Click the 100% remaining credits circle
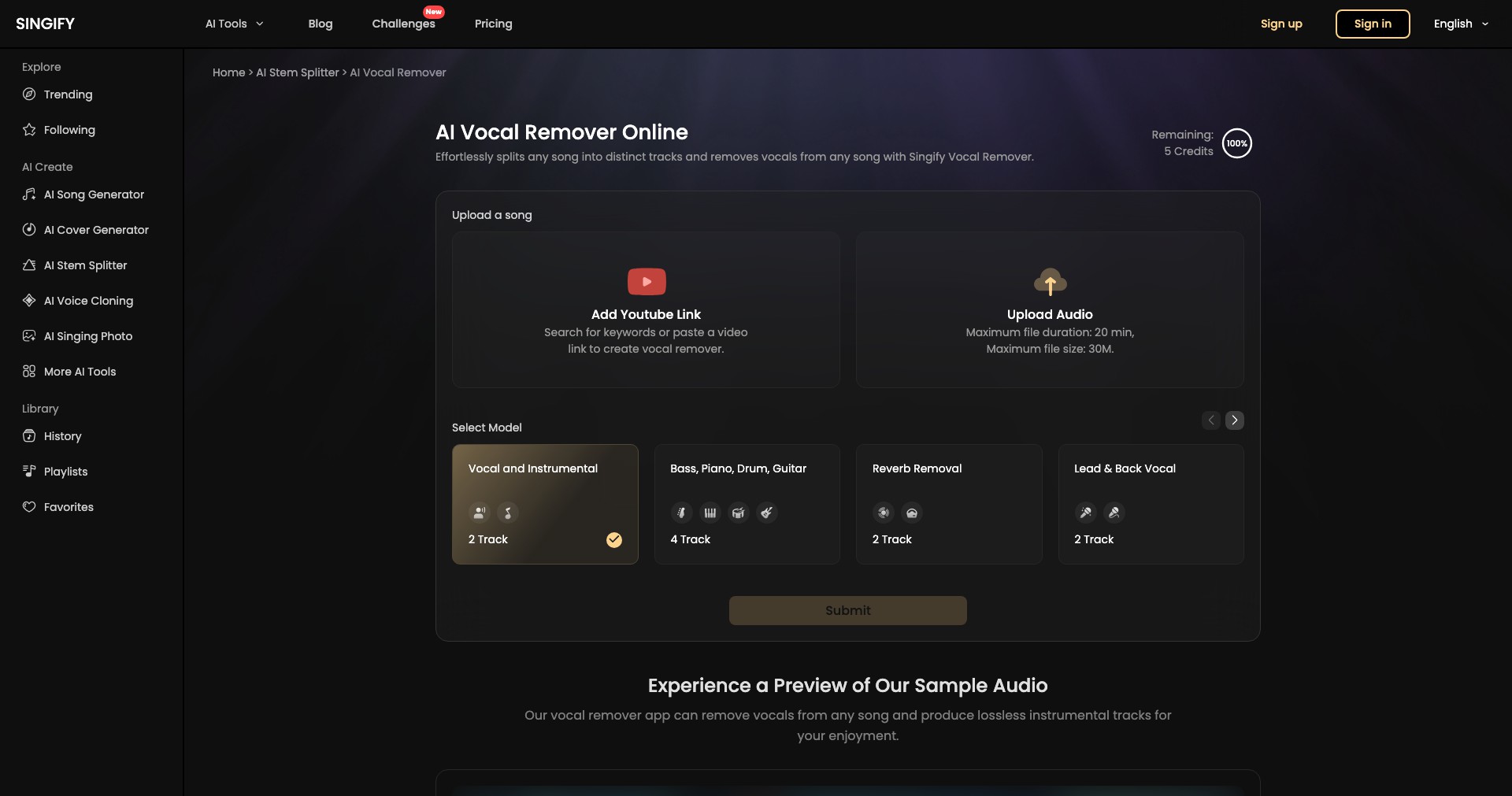The width and height of the screenshot is (1512, 796). tap(1236, 143)
